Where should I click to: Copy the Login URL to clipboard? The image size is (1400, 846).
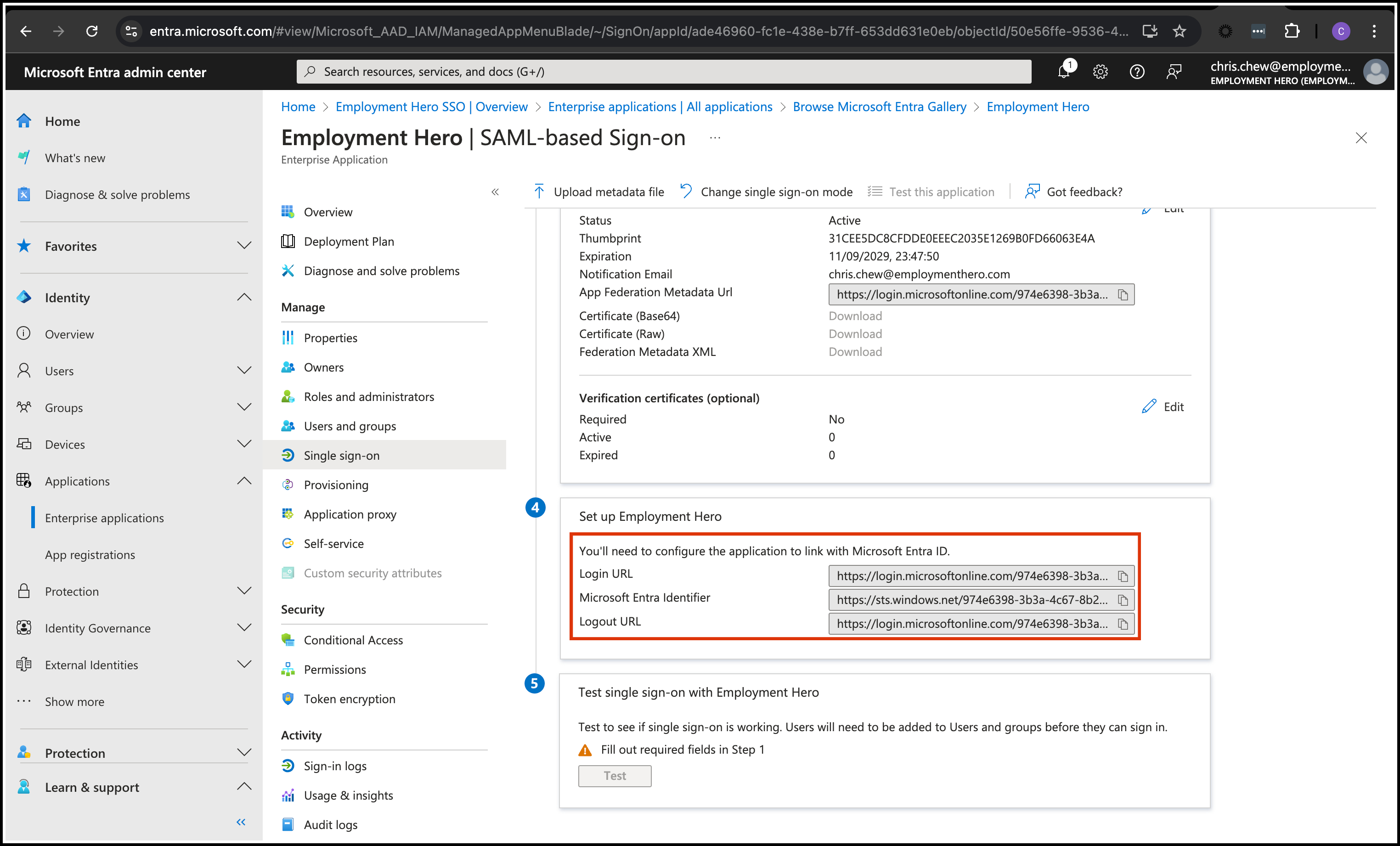(1123, 576)
